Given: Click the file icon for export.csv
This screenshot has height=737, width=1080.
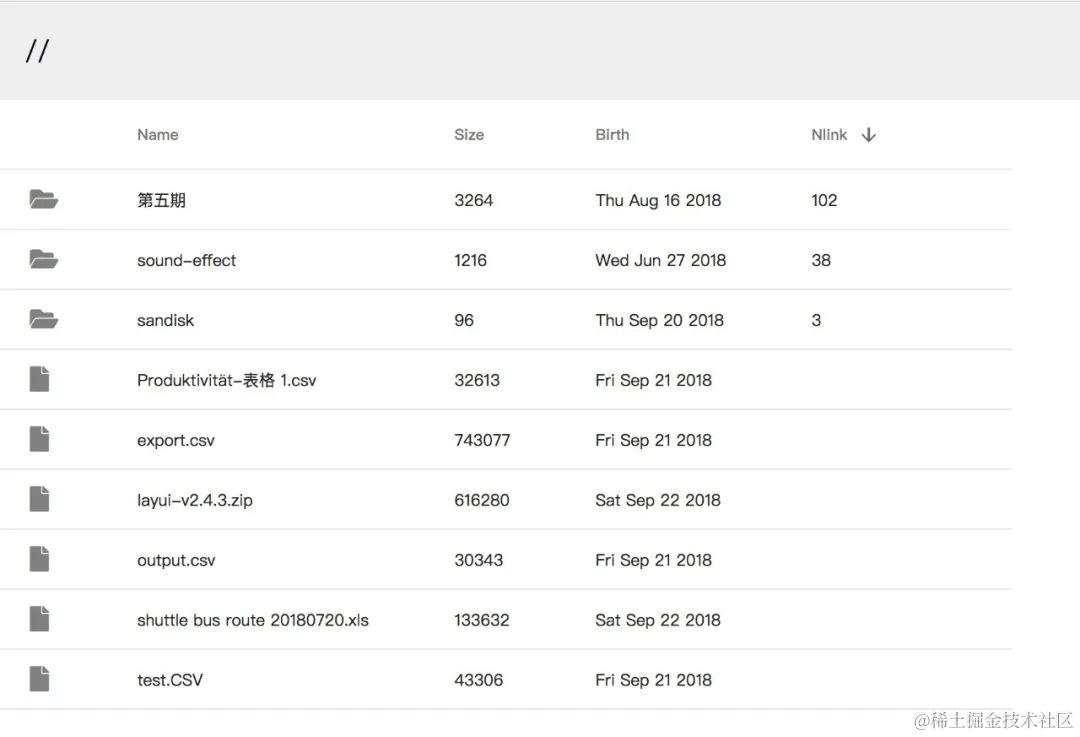Looking at the screenshot, I should point(39,439).
